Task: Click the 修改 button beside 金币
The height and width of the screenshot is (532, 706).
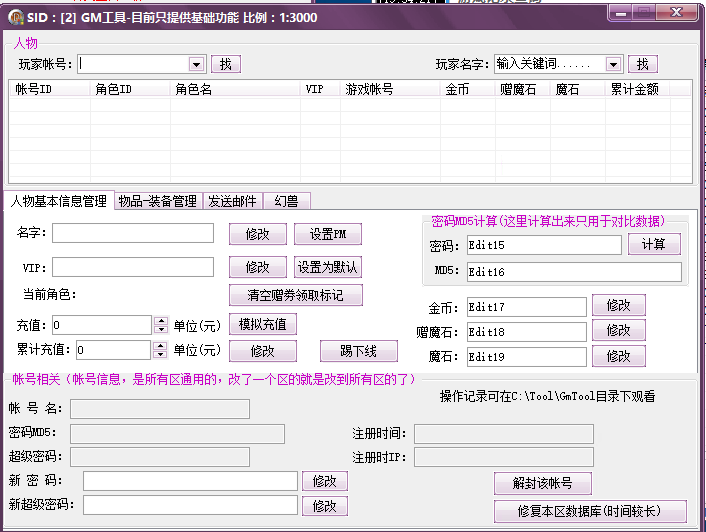Action: pos(618,305)
